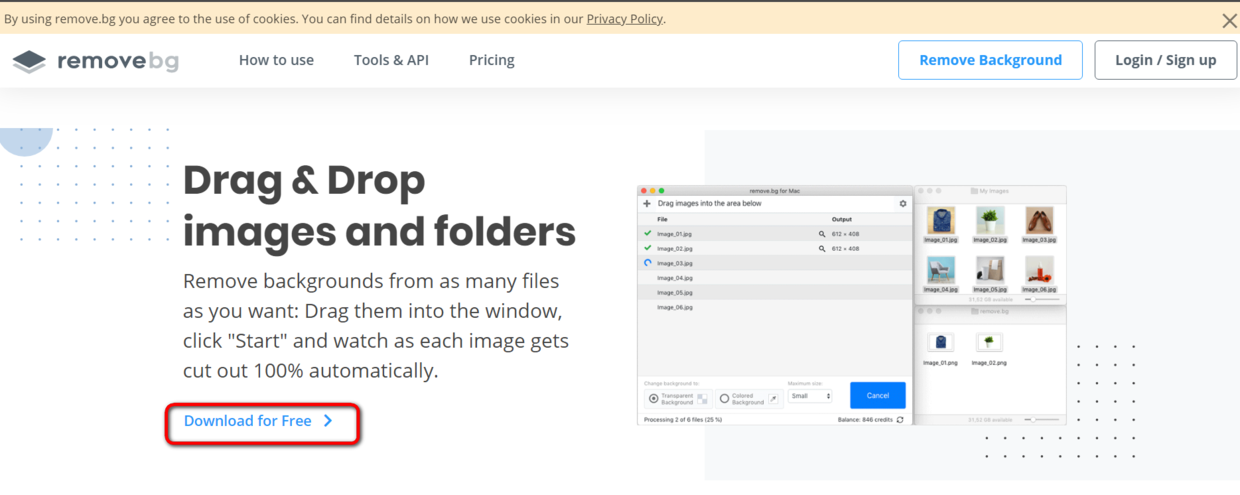Select the Transparent Background radio button
The height and width of the screenshot is (495, 1240).
(x=654, y=398)
